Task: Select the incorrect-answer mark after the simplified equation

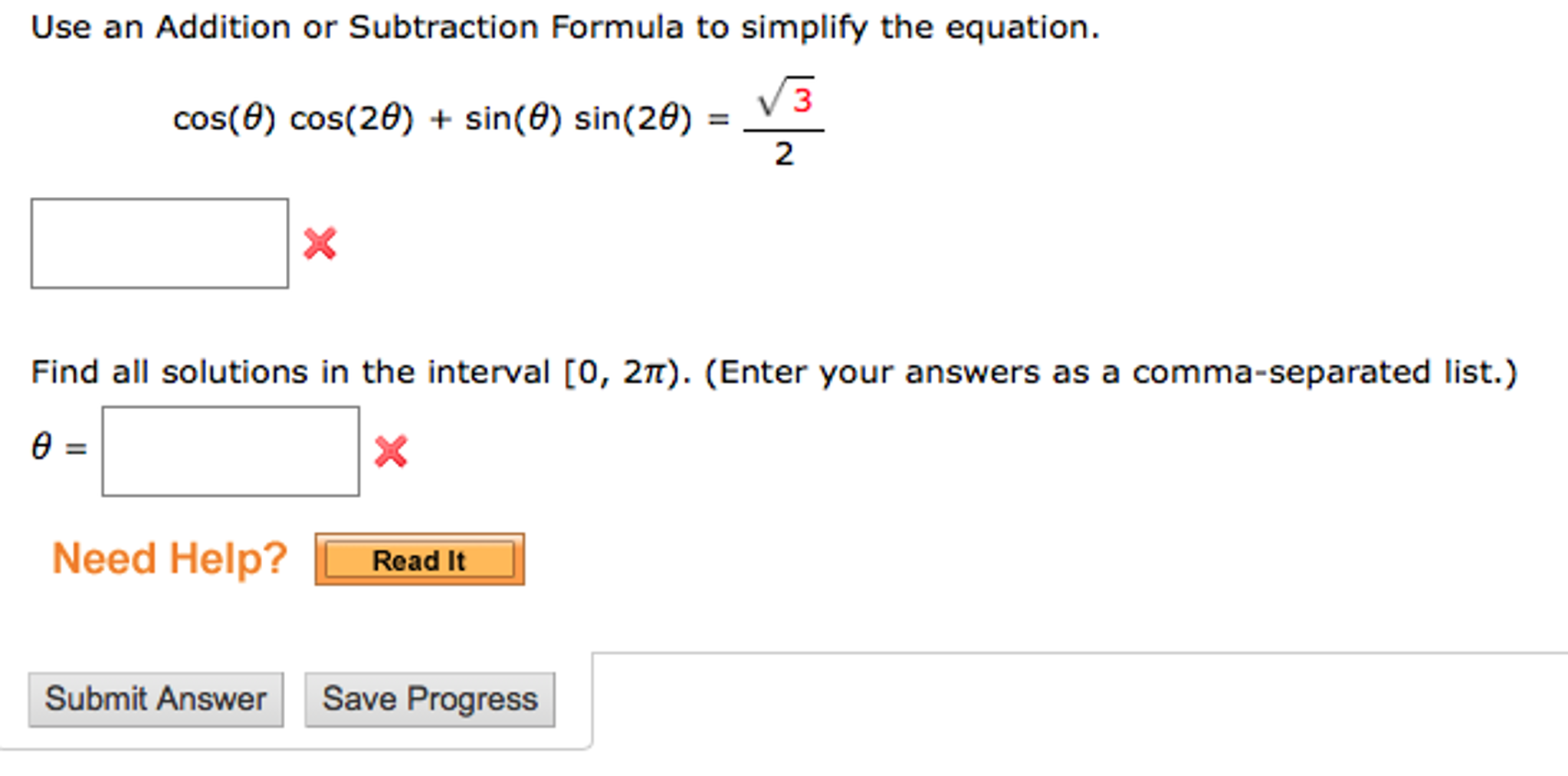Action: [321, 243]
